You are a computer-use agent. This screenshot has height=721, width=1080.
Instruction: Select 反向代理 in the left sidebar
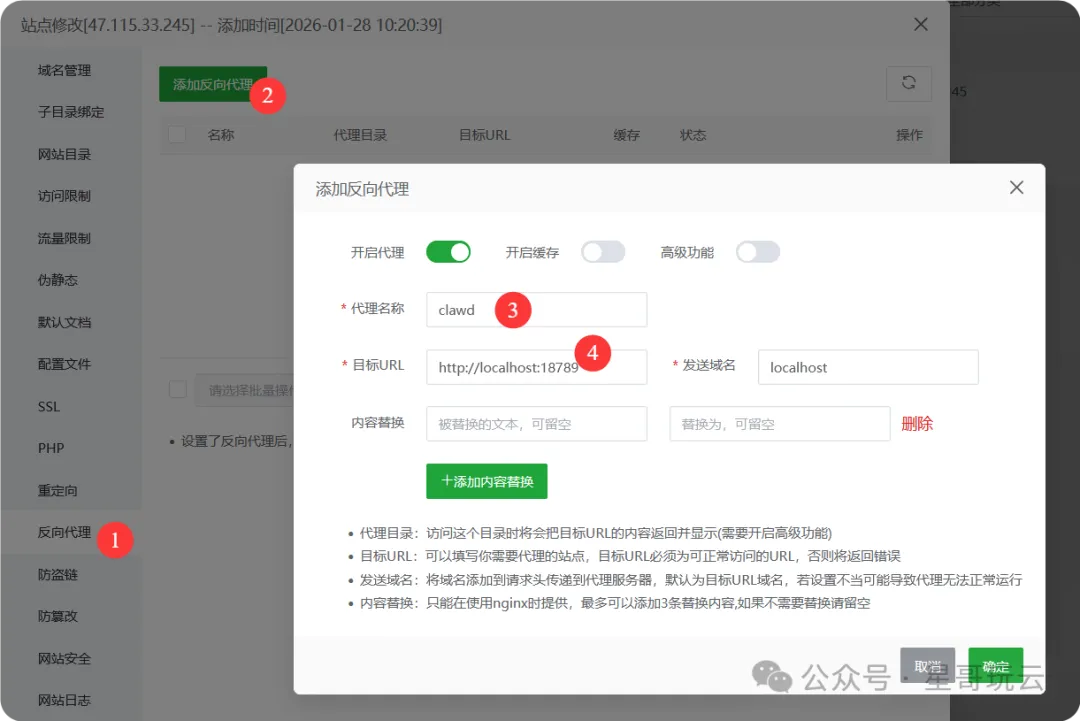(65, 531)
